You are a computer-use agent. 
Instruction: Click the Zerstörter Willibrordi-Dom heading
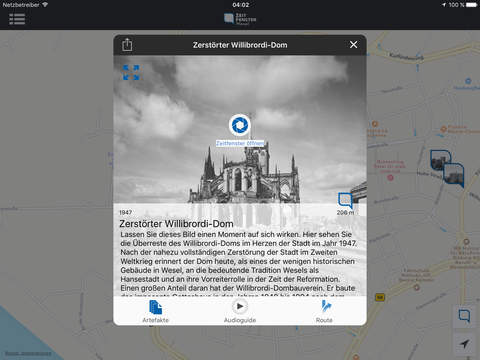pos(176,224)
